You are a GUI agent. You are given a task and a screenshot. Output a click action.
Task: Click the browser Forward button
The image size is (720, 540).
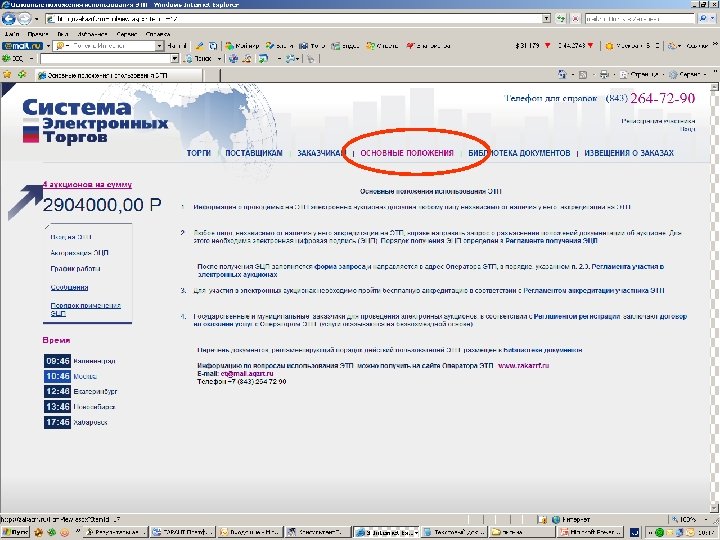pyautogui.click(x=24, y=18)
